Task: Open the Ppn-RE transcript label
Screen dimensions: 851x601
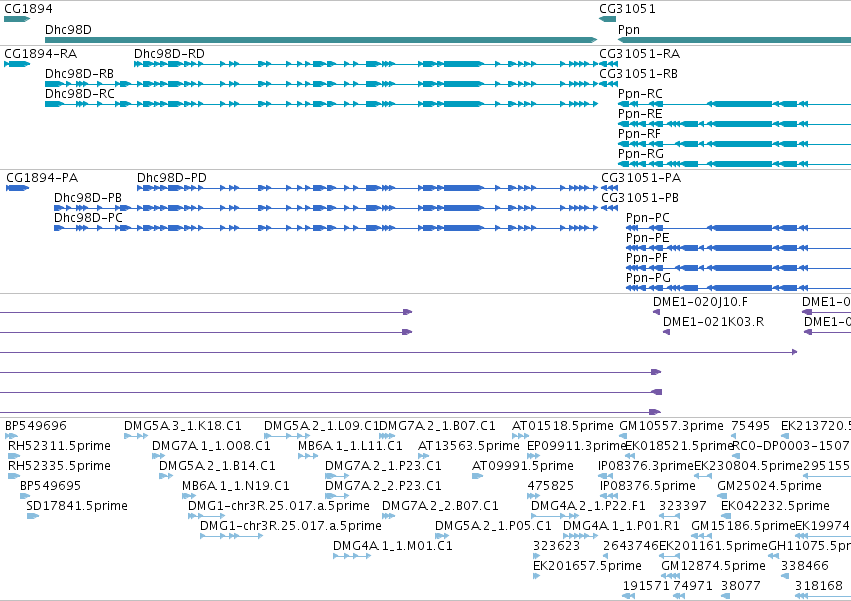Action: (x=640, y=114)
